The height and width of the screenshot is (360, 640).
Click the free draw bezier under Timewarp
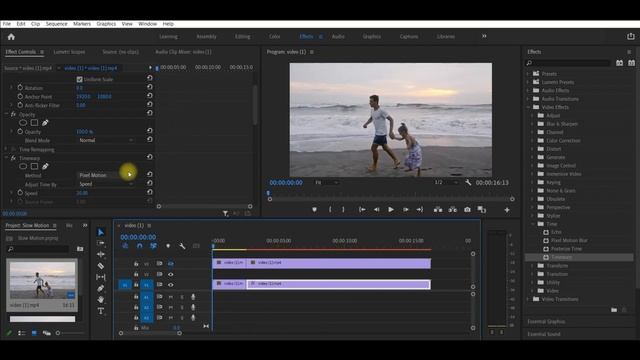pos(45,166)
